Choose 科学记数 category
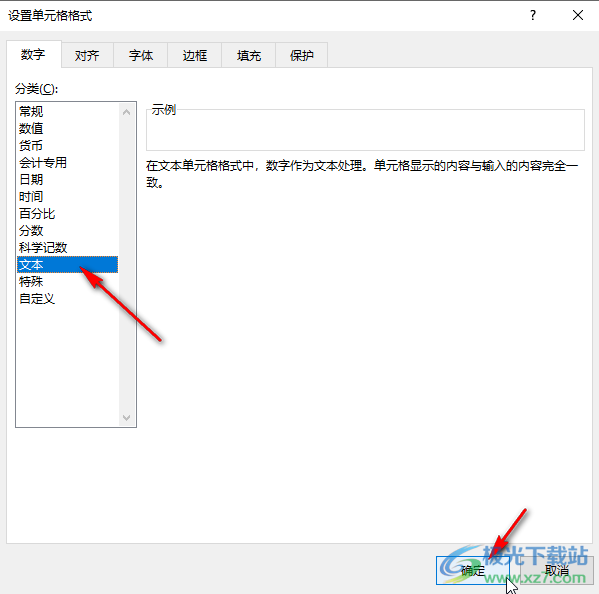This screenshot has width=599, height=594. click(x=68, y=248)
